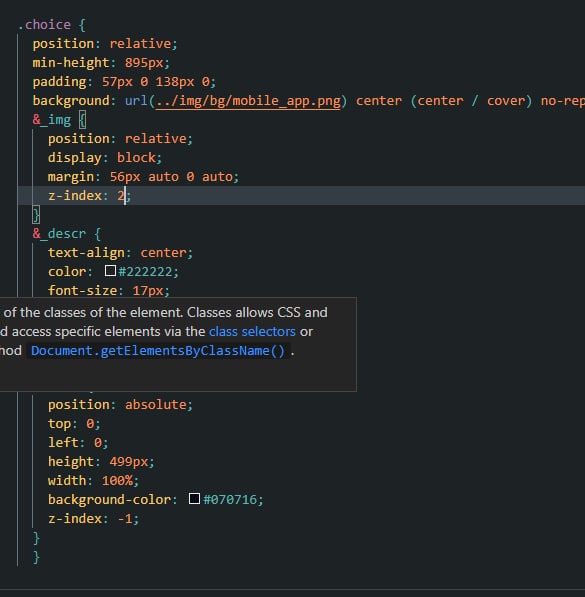Screen dimensions: 585x597
Task: Click the top: 0 line
Action: pos(74,423)
